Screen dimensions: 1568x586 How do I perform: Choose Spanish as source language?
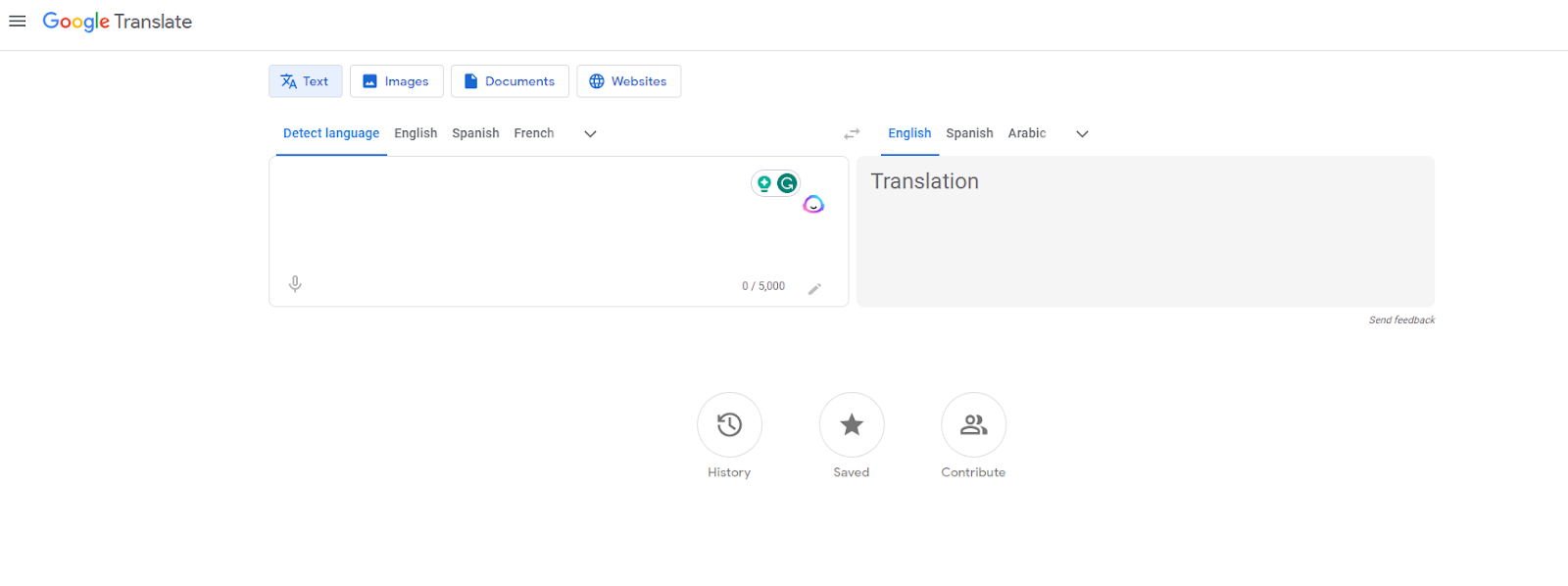pos(475,133)
